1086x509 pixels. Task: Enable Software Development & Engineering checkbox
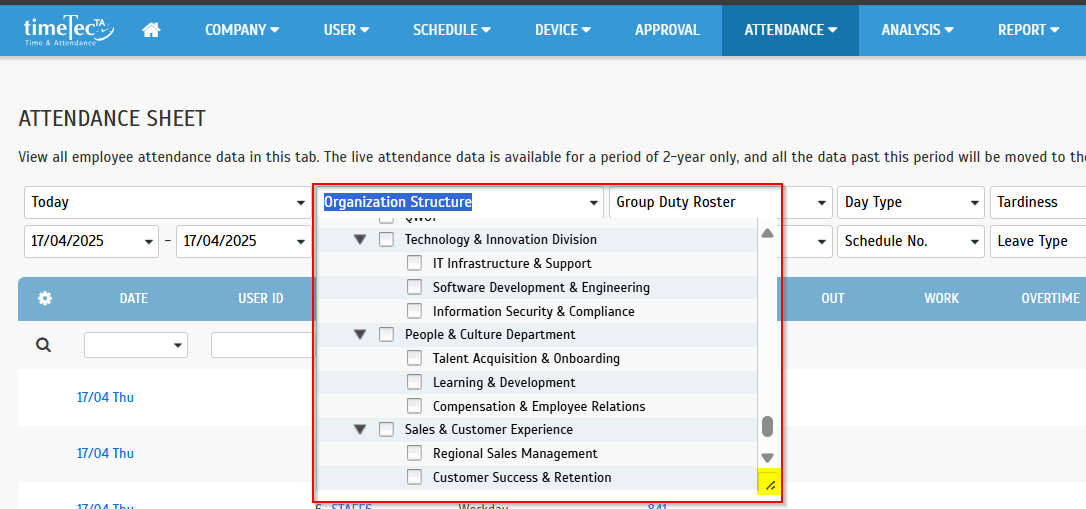(x=414, y=288)
